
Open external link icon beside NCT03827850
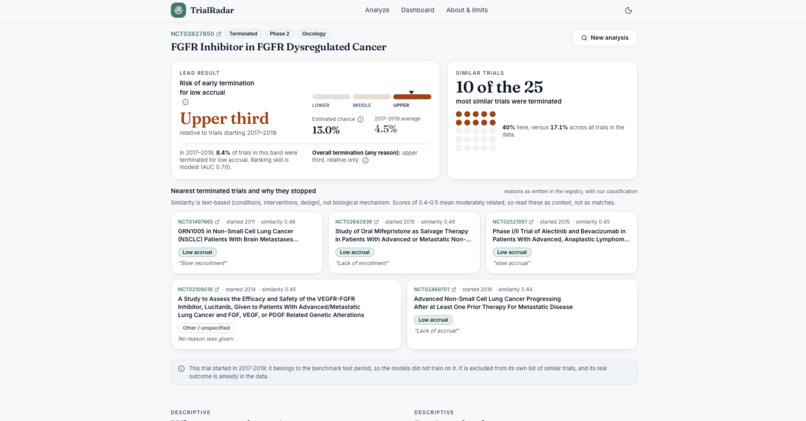tap(218, 34)
